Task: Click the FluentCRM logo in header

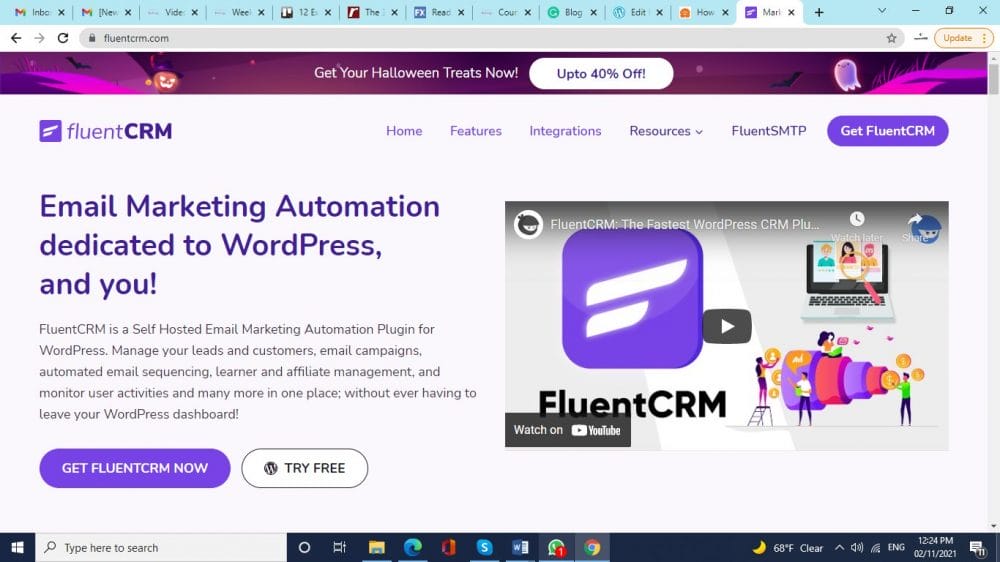Action: (105, 131)
